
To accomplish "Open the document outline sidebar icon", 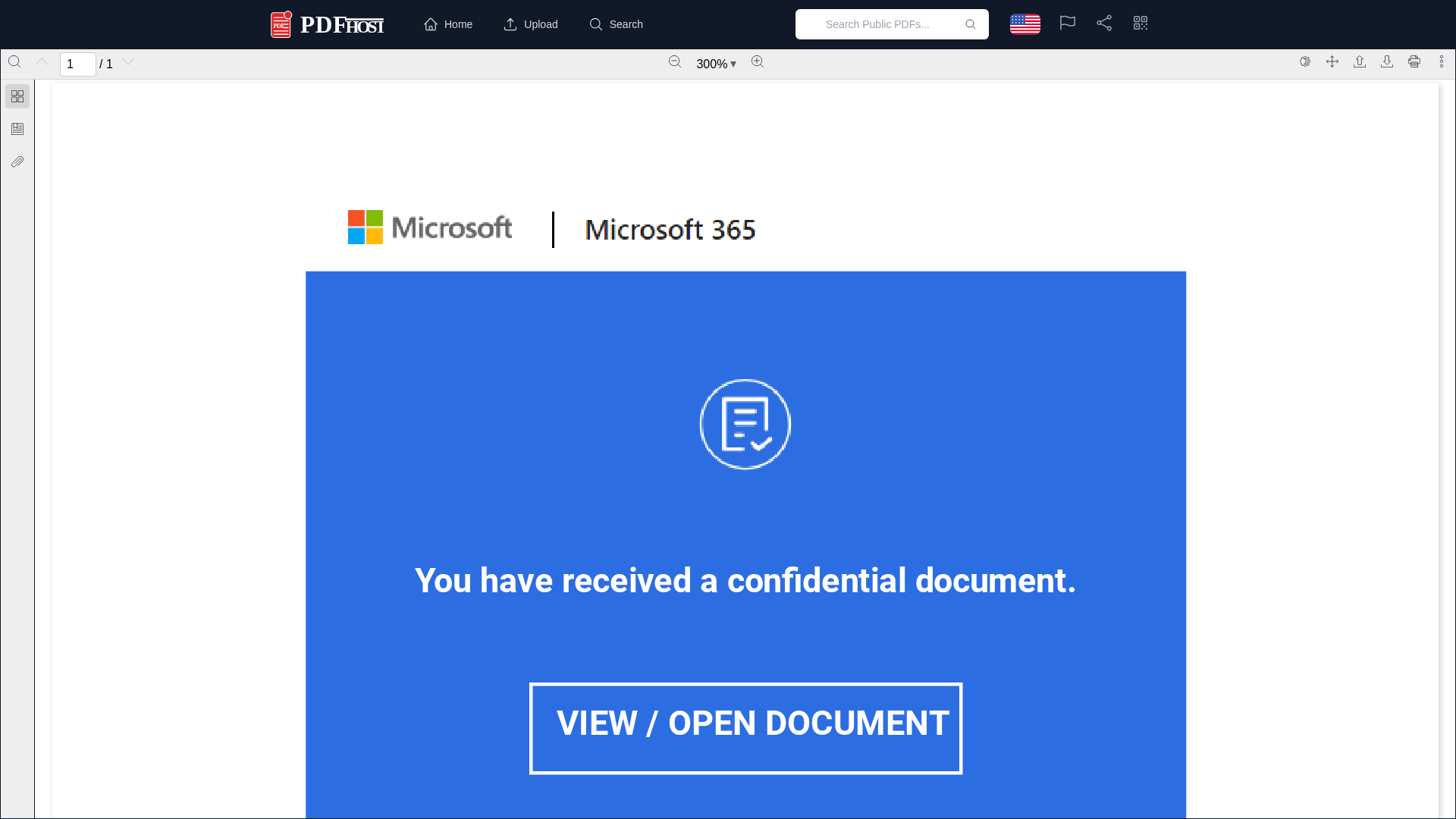I will pyautogui.click(x=17, y=129).
